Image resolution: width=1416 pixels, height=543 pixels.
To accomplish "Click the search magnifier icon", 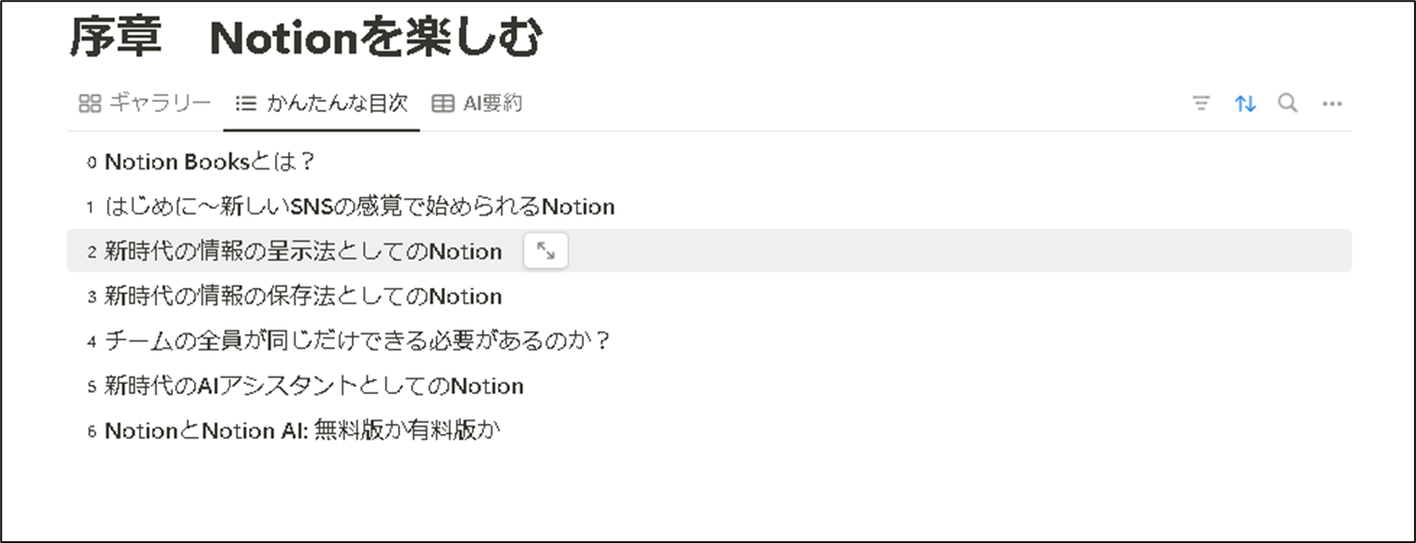I will pyautogui.click(x=1288, y=103).
